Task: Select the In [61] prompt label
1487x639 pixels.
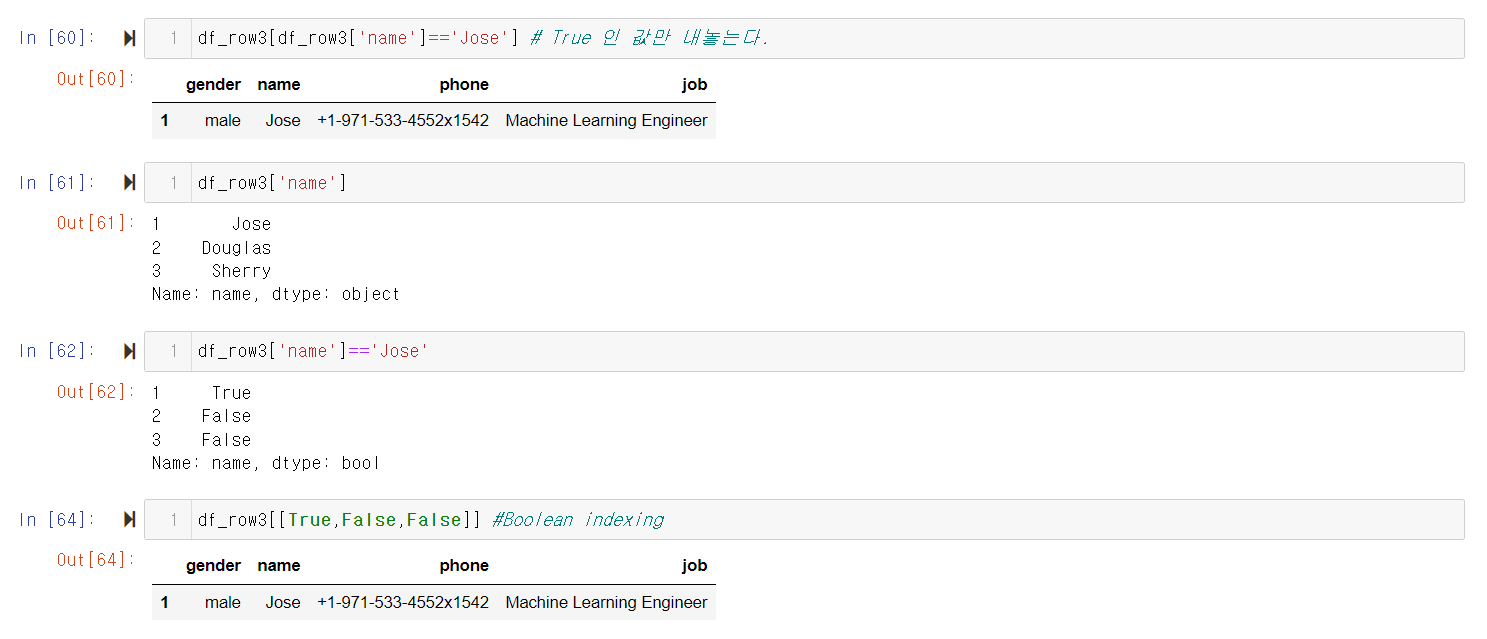Action: pyautogui.click(x=57, y=182)
